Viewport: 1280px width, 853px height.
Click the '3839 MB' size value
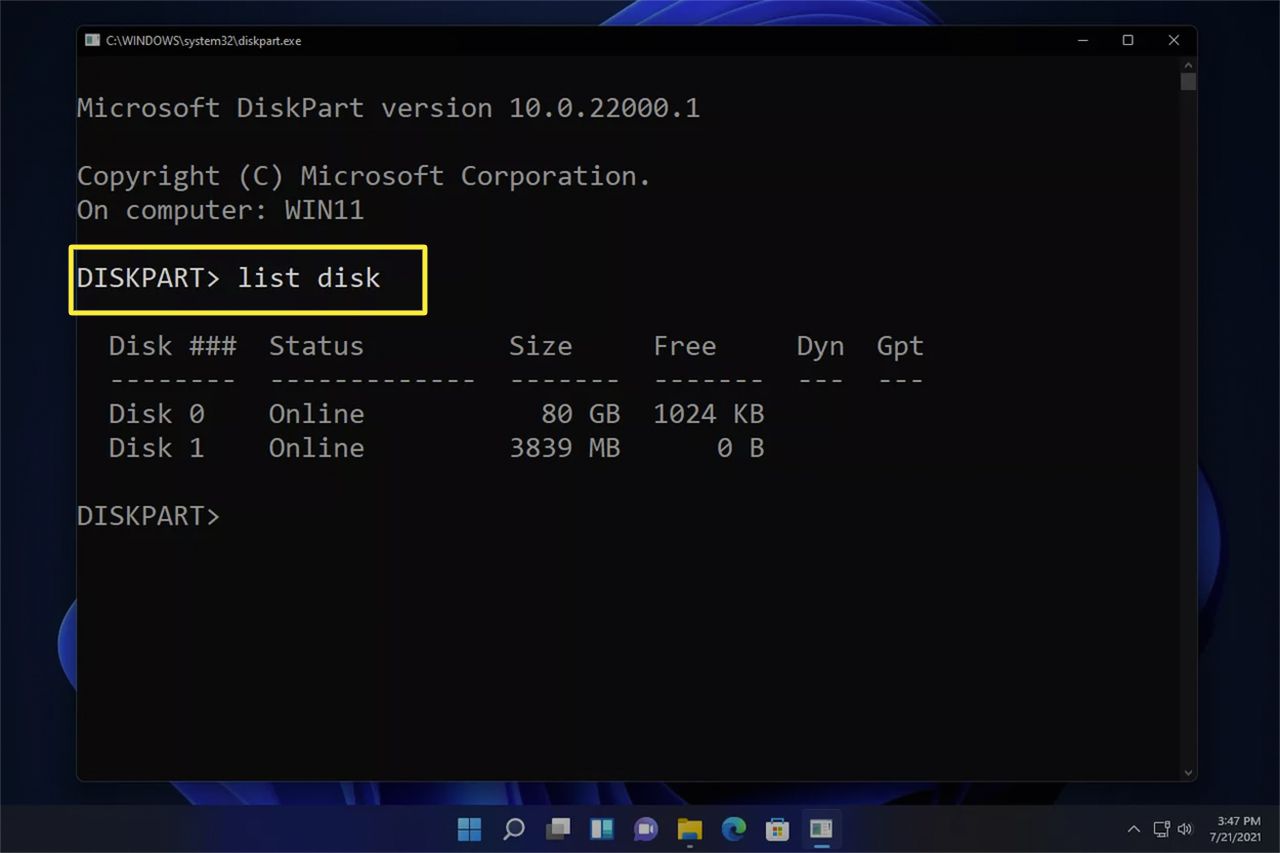coord(565,448)
